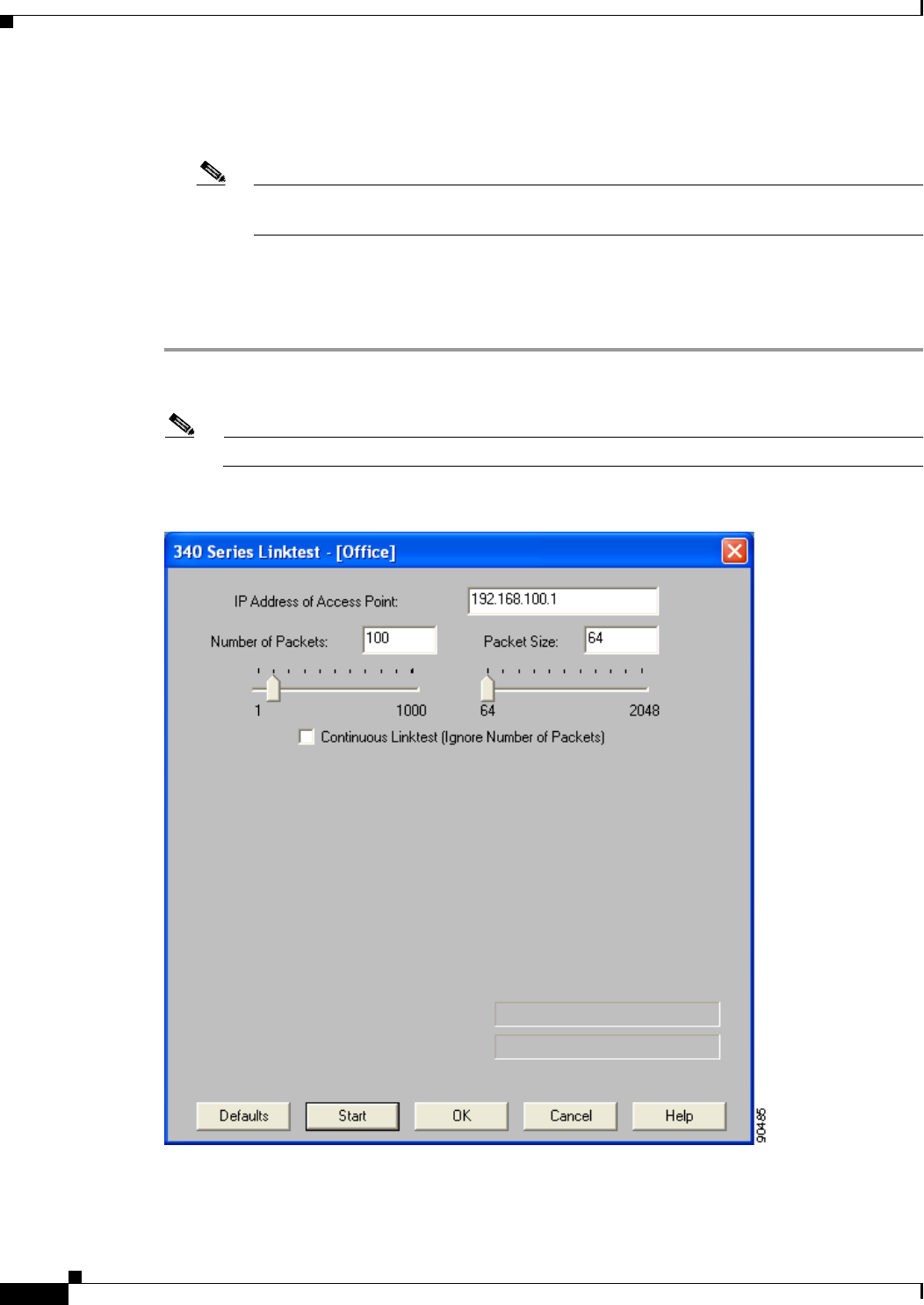Cancel the Linktest dialog
This screenshot has width=924, height=1305.
click(x=570, y=1116)
